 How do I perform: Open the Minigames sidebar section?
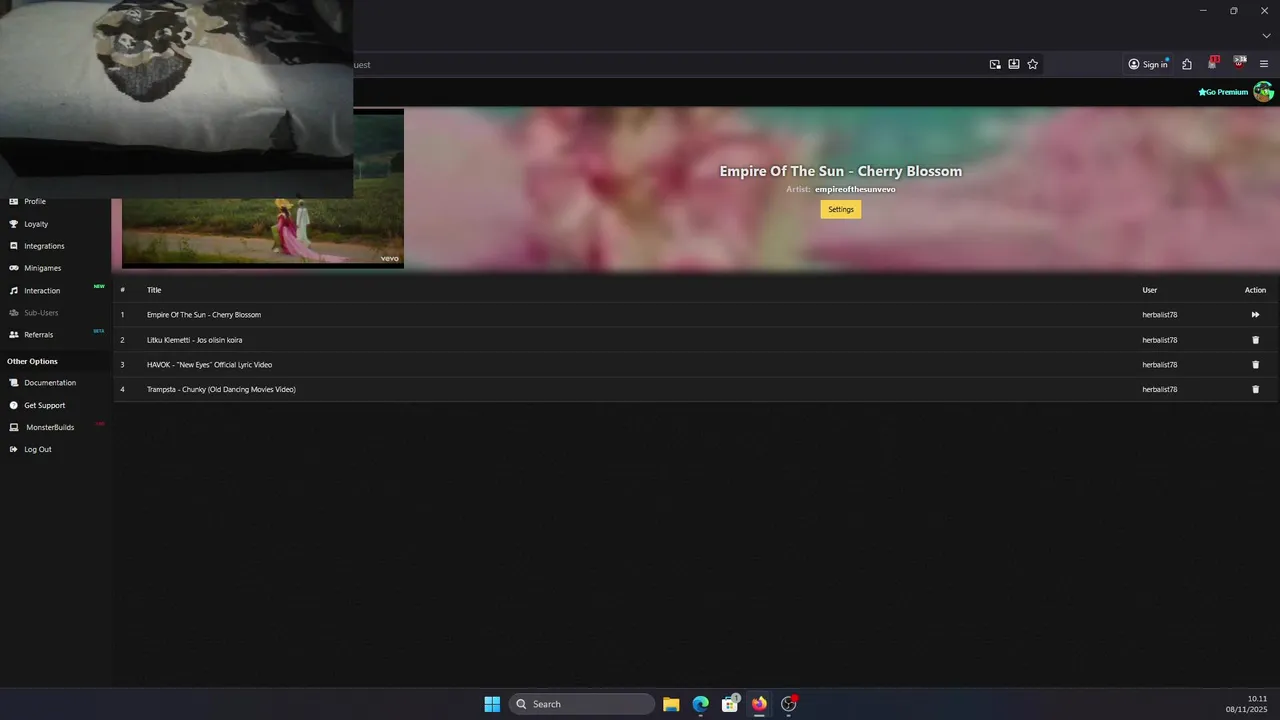coord(42,268)
